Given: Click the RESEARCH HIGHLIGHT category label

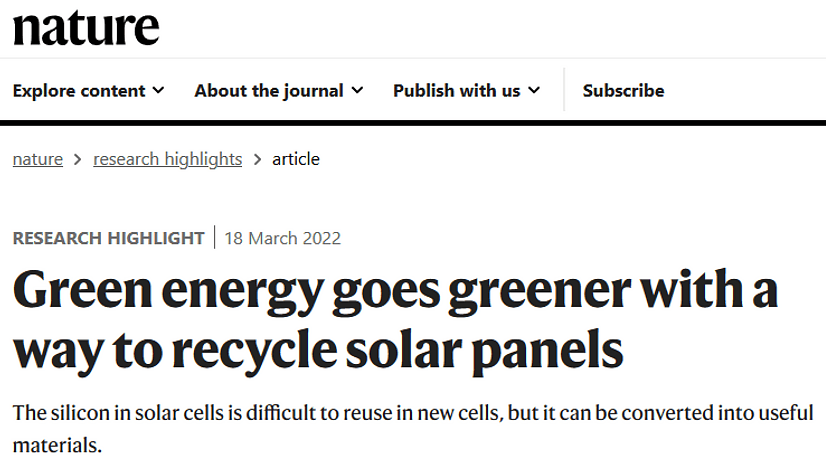Looking at the screenshot, I should click(109, 238).
